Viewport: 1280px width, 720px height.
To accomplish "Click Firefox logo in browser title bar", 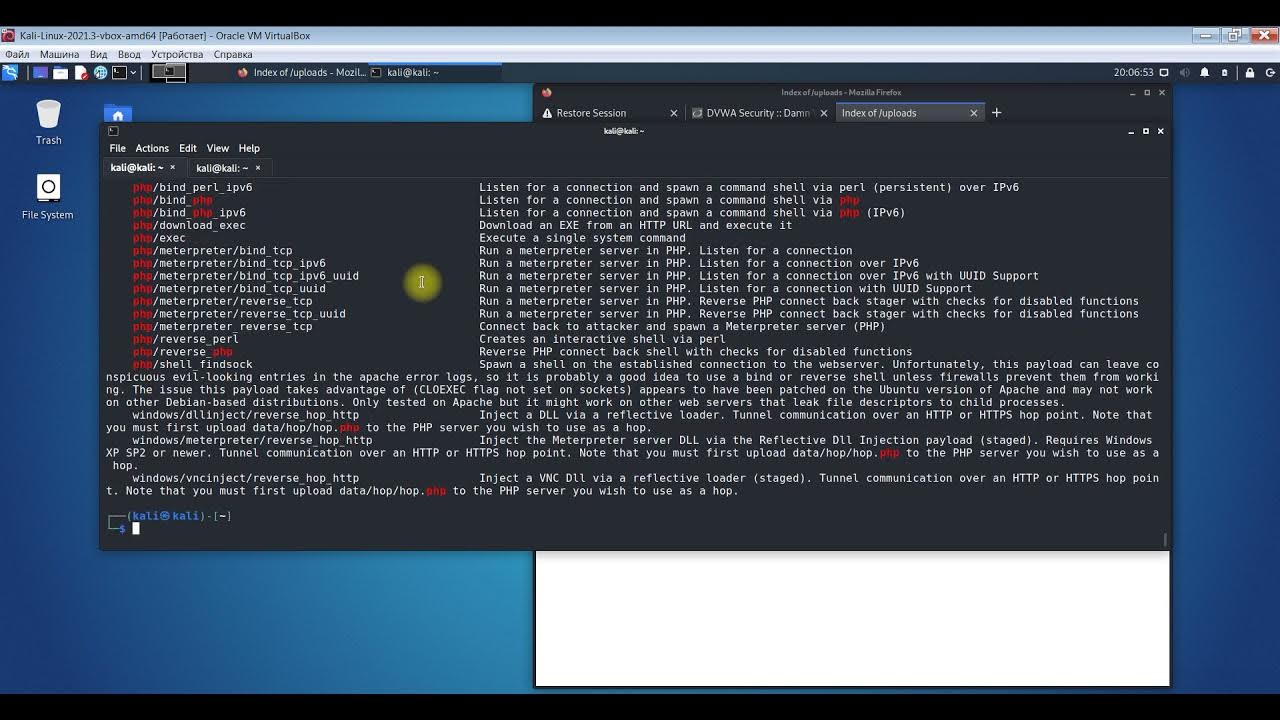I will [x=546, y=93].
